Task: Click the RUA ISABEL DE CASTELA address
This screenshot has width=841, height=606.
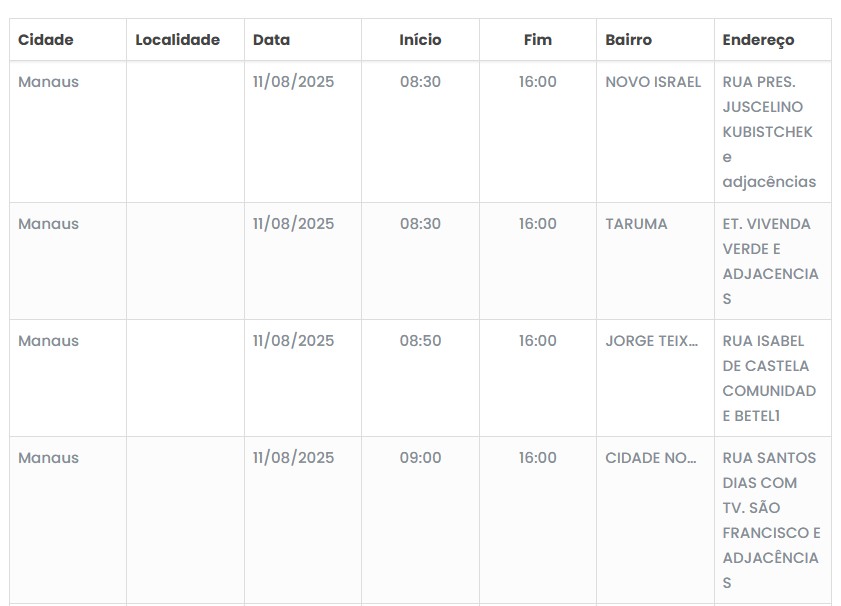Action: point(768,378)
